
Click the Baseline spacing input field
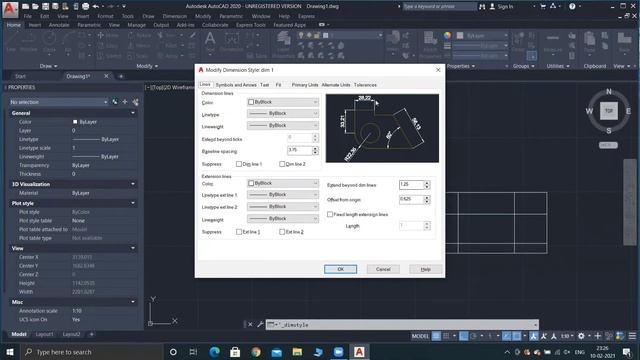click(300, 151)
